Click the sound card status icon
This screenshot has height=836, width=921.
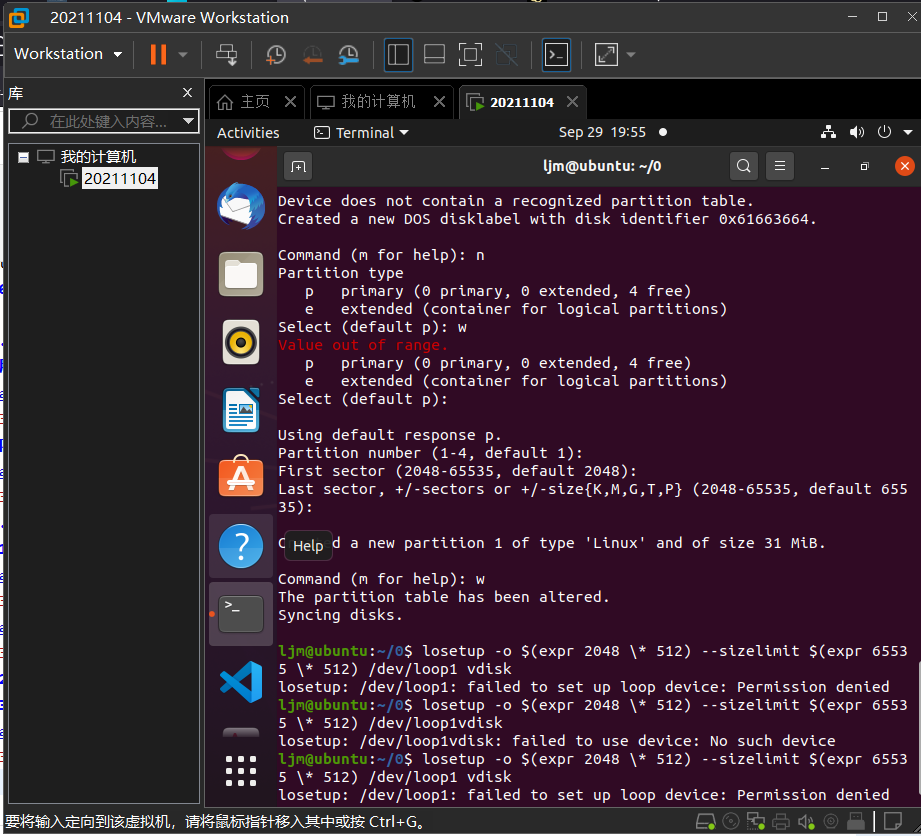pos(806,821)
